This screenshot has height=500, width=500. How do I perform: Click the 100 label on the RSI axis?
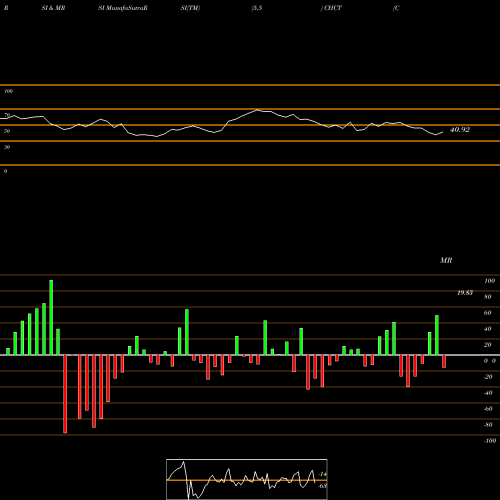pos(8,91)
